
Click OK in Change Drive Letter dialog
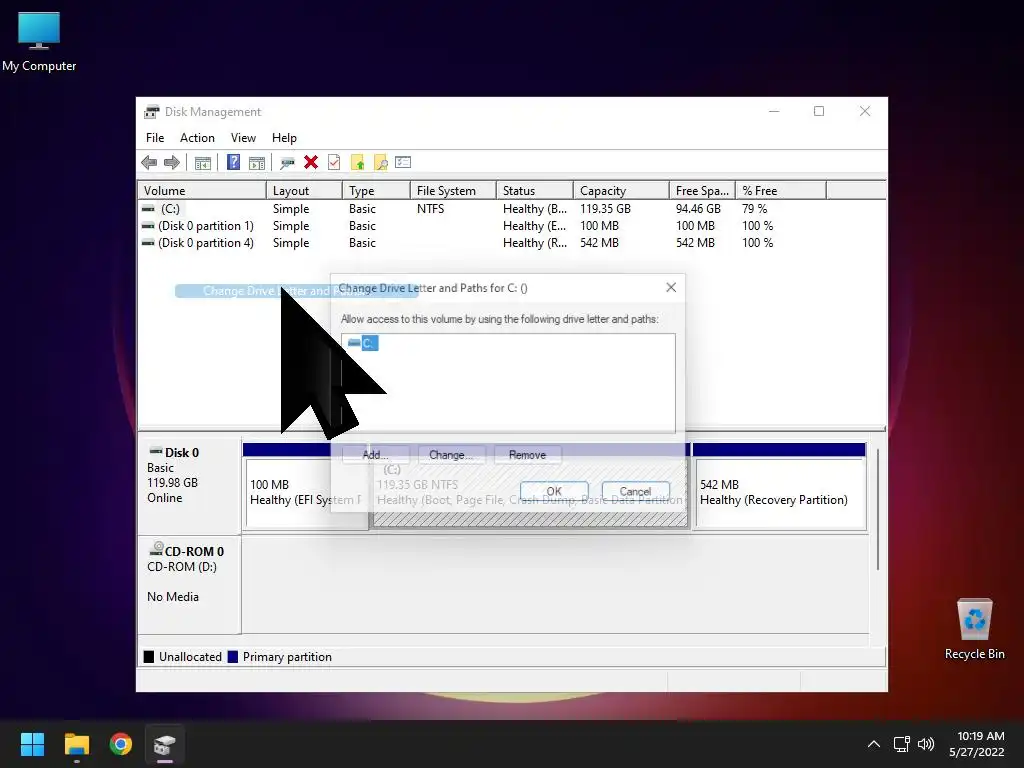point(554,491)
